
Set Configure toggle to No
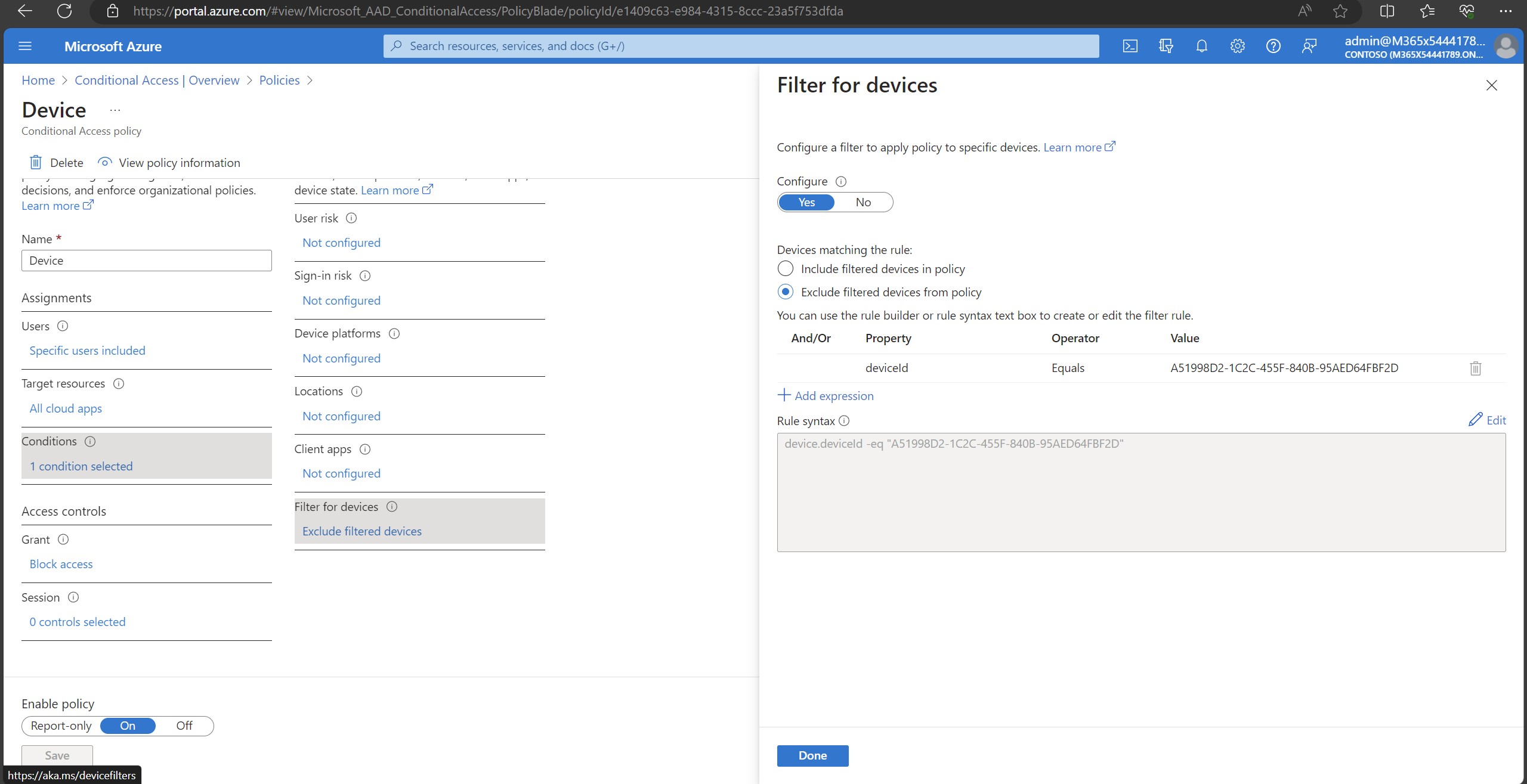tap(863, 202)
